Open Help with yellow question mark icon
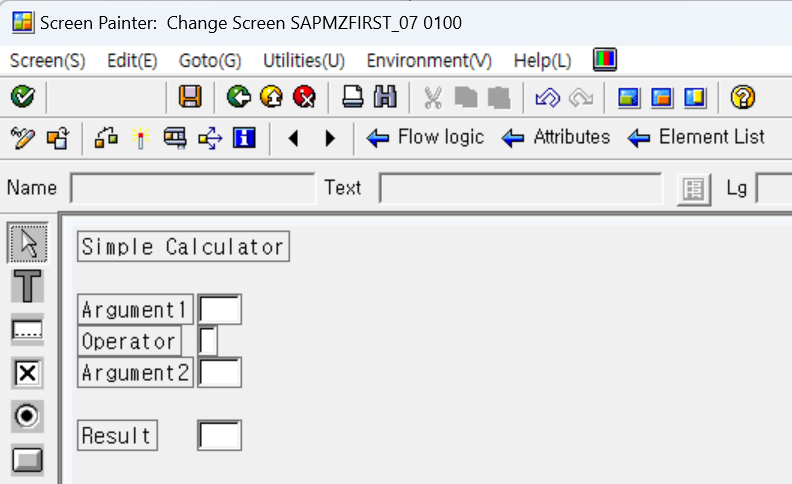Image resolution: width=792 pixels, height=484 pixels. click(743, 97)
